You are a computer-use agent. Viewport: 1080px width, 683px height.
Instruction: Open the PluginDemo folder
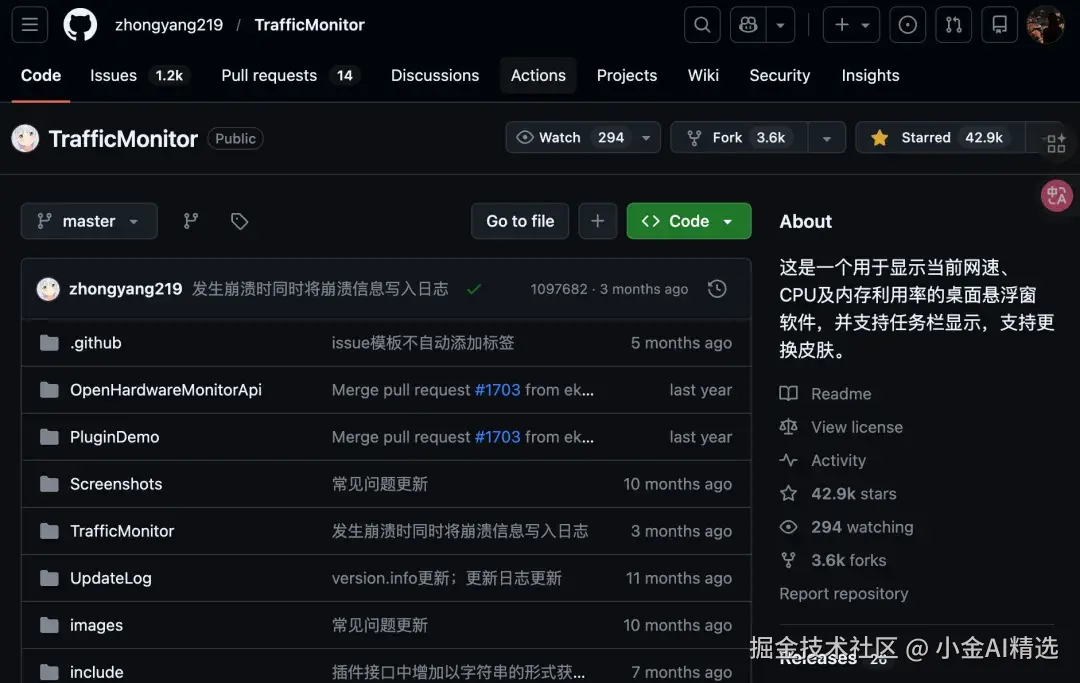(x=114, y=437)
